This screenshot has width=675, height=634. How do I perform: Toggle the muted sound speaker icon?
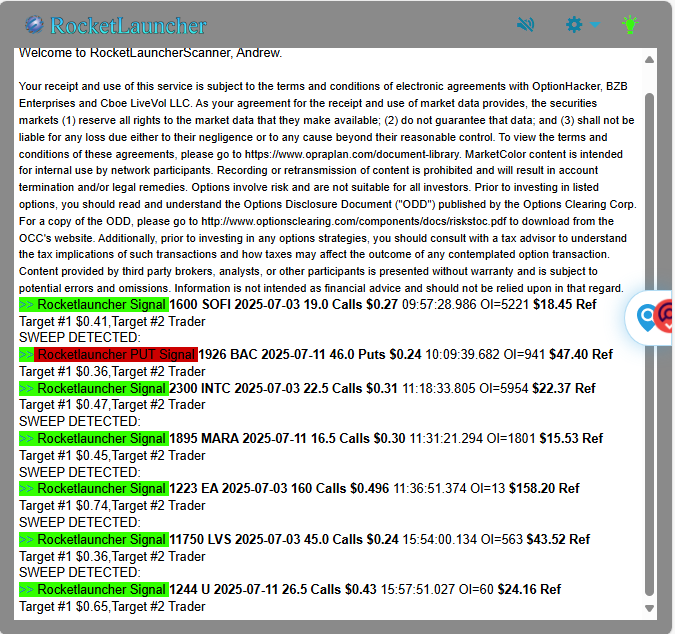click(526, 25)
